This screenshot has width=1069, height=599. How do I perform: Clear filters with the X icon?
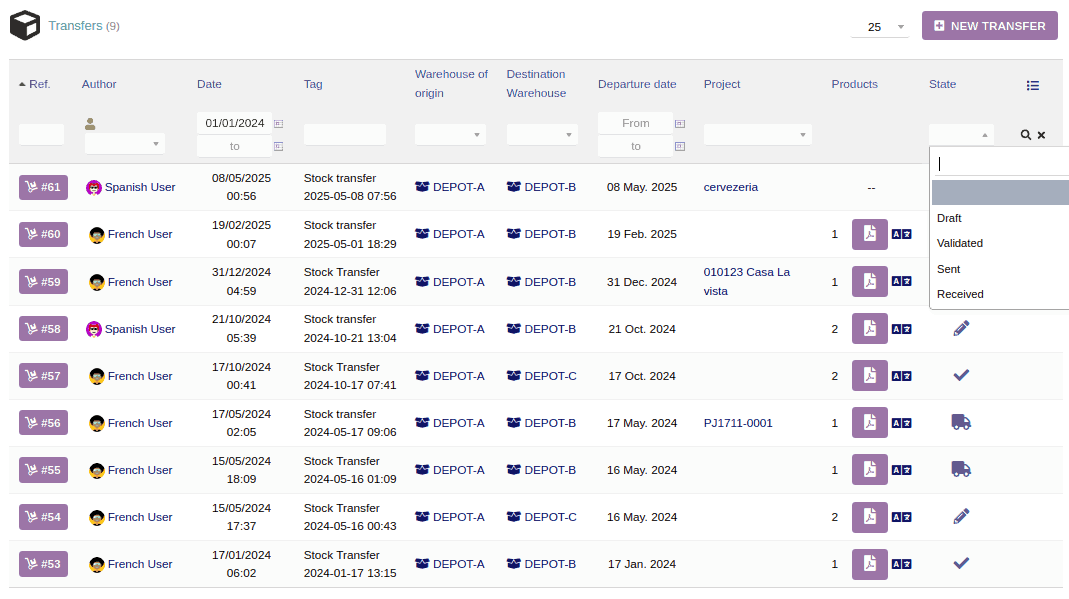coord(1041,135)
